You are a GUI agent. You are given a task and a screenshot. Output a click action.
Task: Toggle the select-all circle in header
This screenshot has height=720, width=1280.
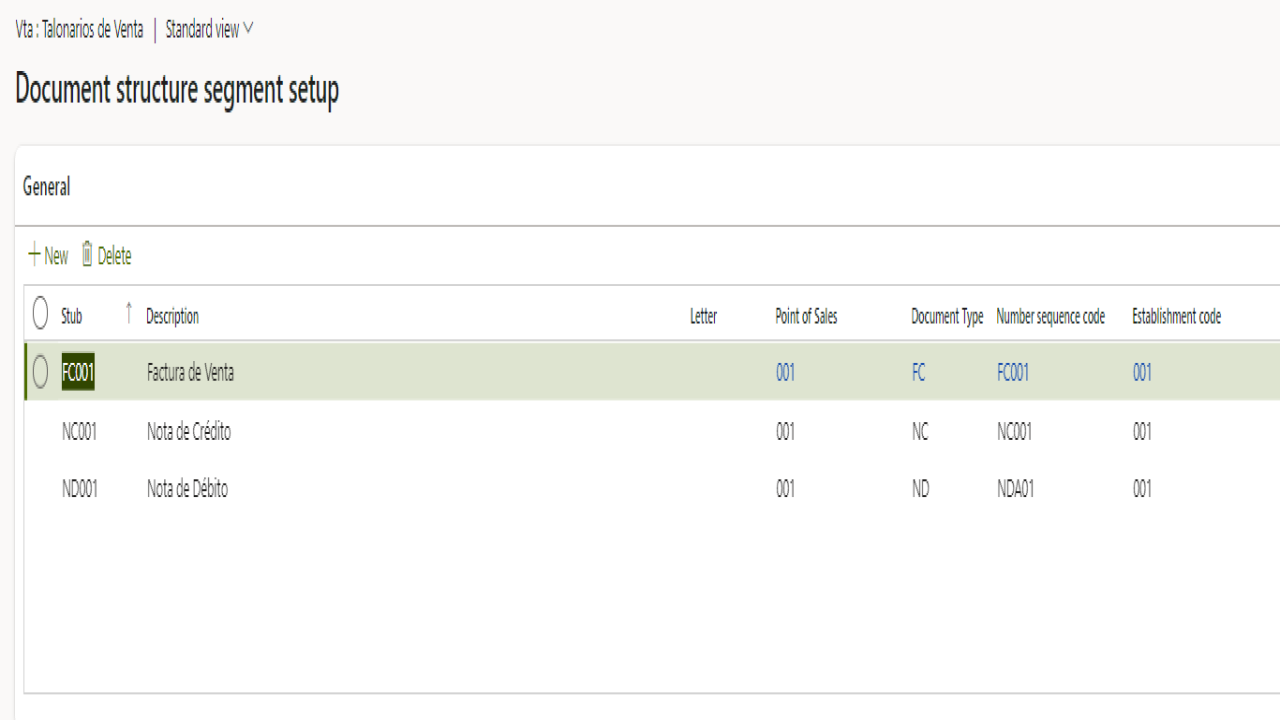click(40, 314)
